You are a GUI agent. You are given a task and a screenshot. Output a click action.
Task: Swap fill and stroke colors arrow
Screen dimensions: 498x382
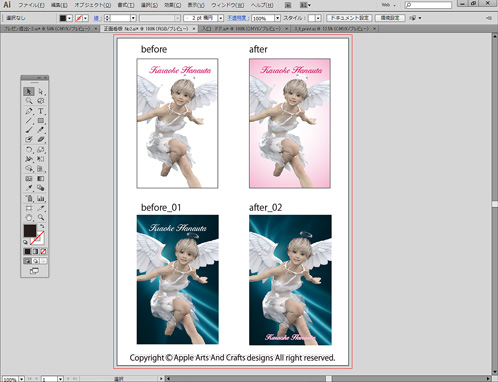point(42,226)
